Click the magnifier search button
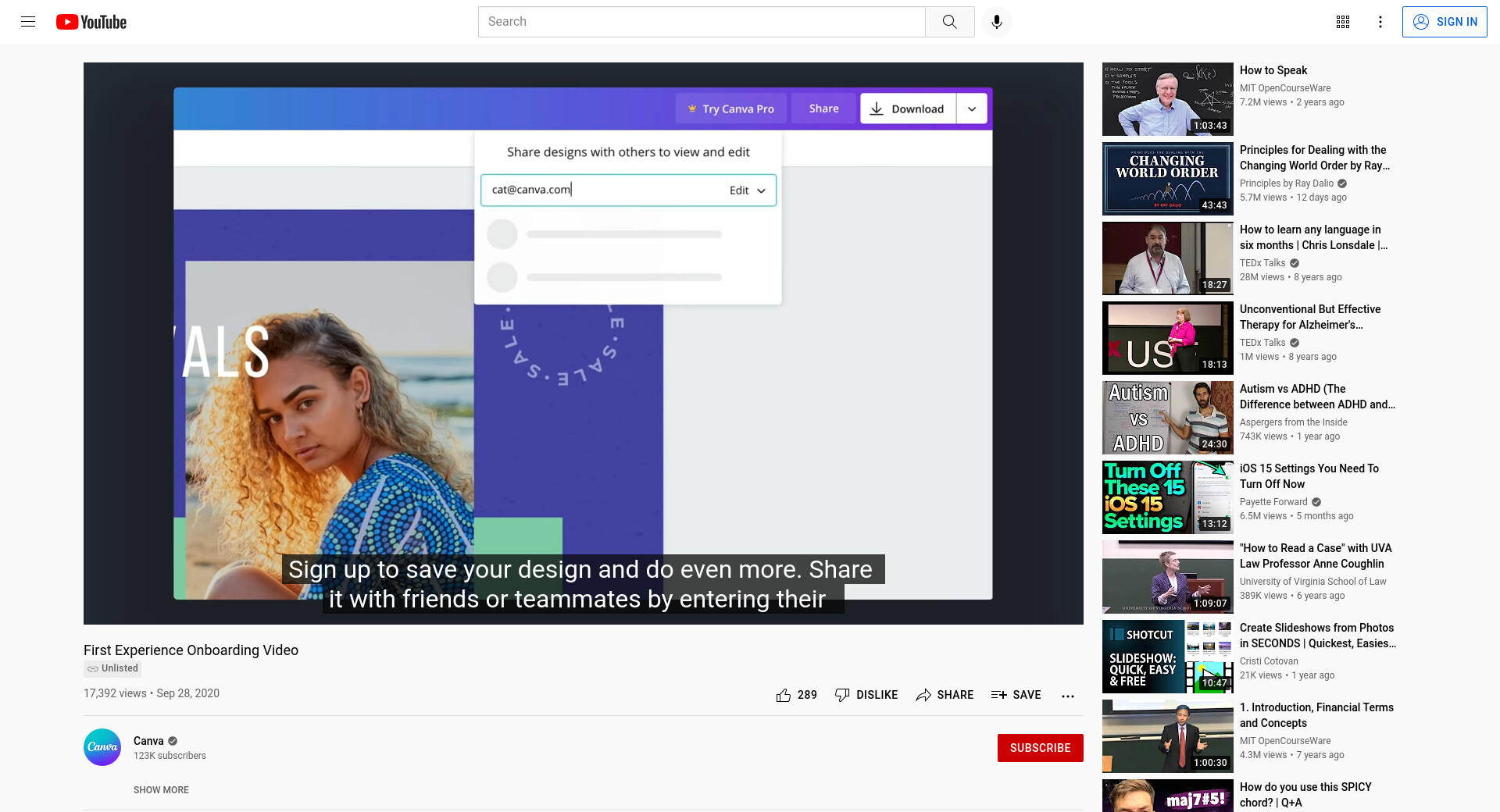Image resolution: width=1500 pixels, height=812 pixels. pos(950,22)
